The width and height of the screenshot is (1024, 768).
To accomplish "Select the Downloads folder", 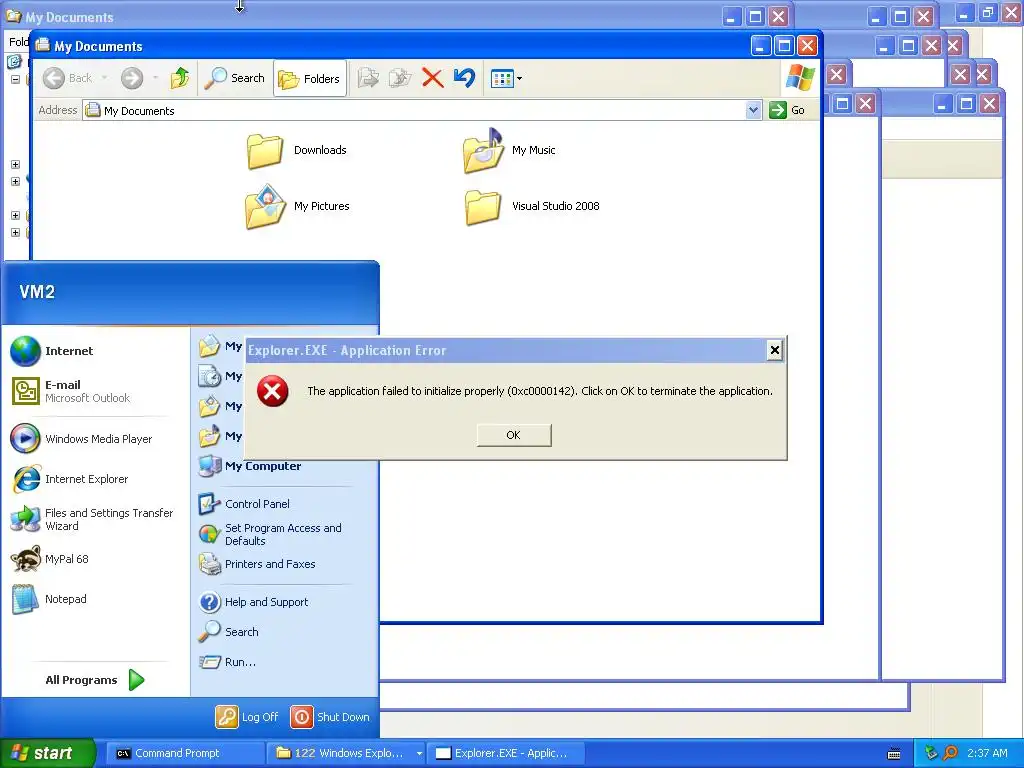I will [x=297, y=151].
